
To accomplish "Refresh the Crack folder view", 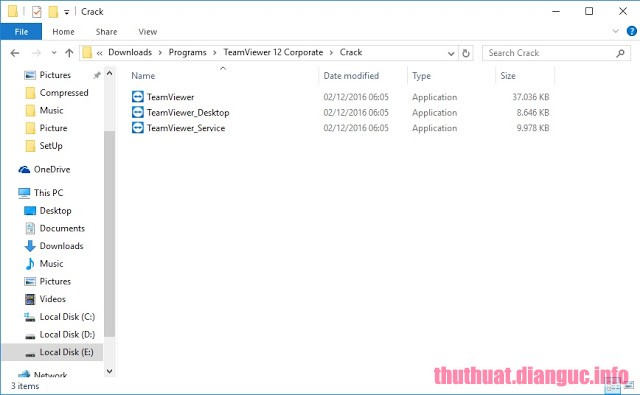I will coord(466,53).
